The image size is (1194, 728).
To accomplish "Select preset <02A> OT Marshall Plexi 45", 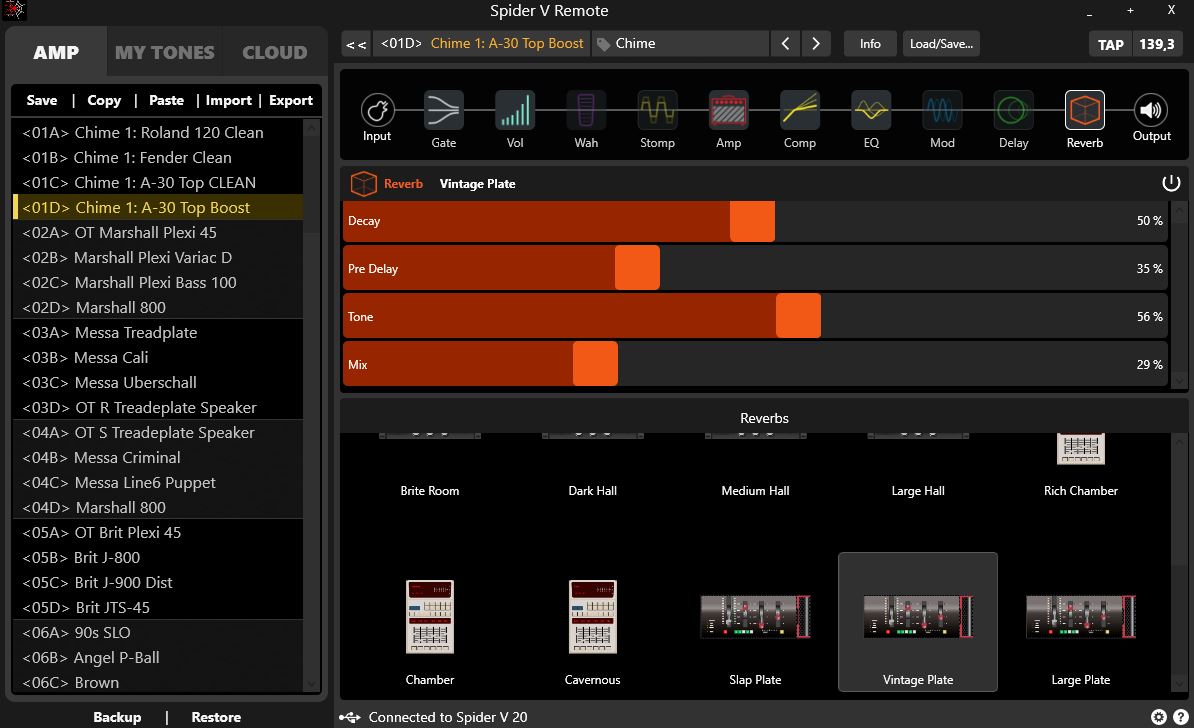I will pos(158,232).
